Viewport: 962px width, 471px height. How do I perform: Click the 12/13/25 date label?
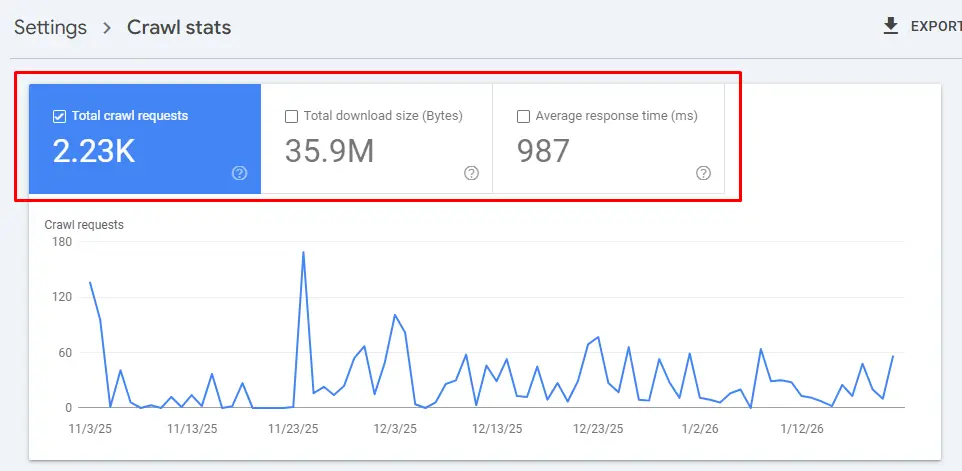497,429
